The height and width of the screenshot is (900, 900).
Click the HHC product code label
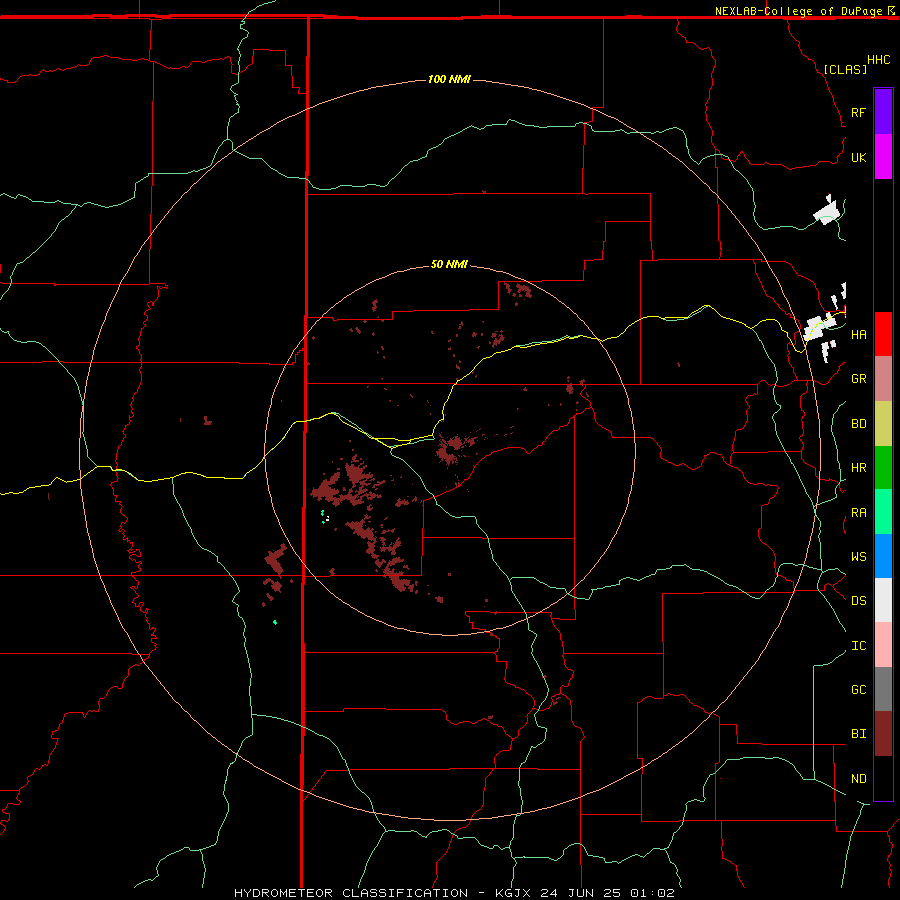(x=878, y=60)
